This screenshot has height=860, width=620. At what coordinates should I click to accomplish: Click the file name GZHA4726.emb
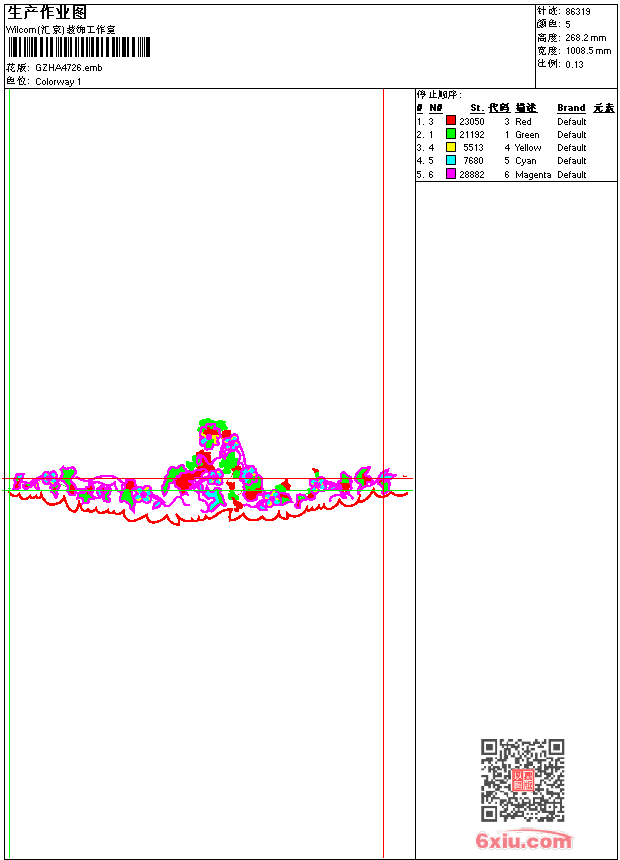(x=69, y=67)
